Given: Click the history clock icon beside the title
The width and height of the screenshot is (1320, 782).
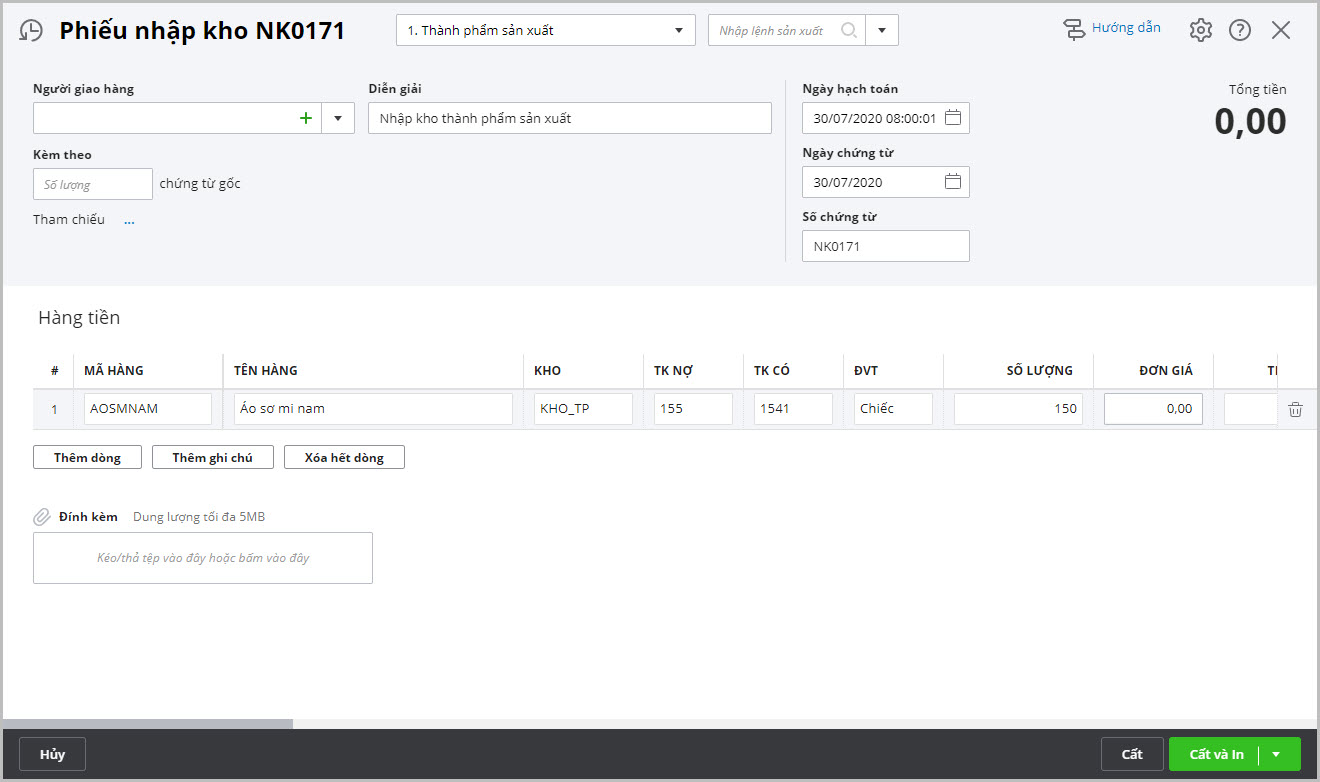Looking at the screenshot, I should pos(31,31).
